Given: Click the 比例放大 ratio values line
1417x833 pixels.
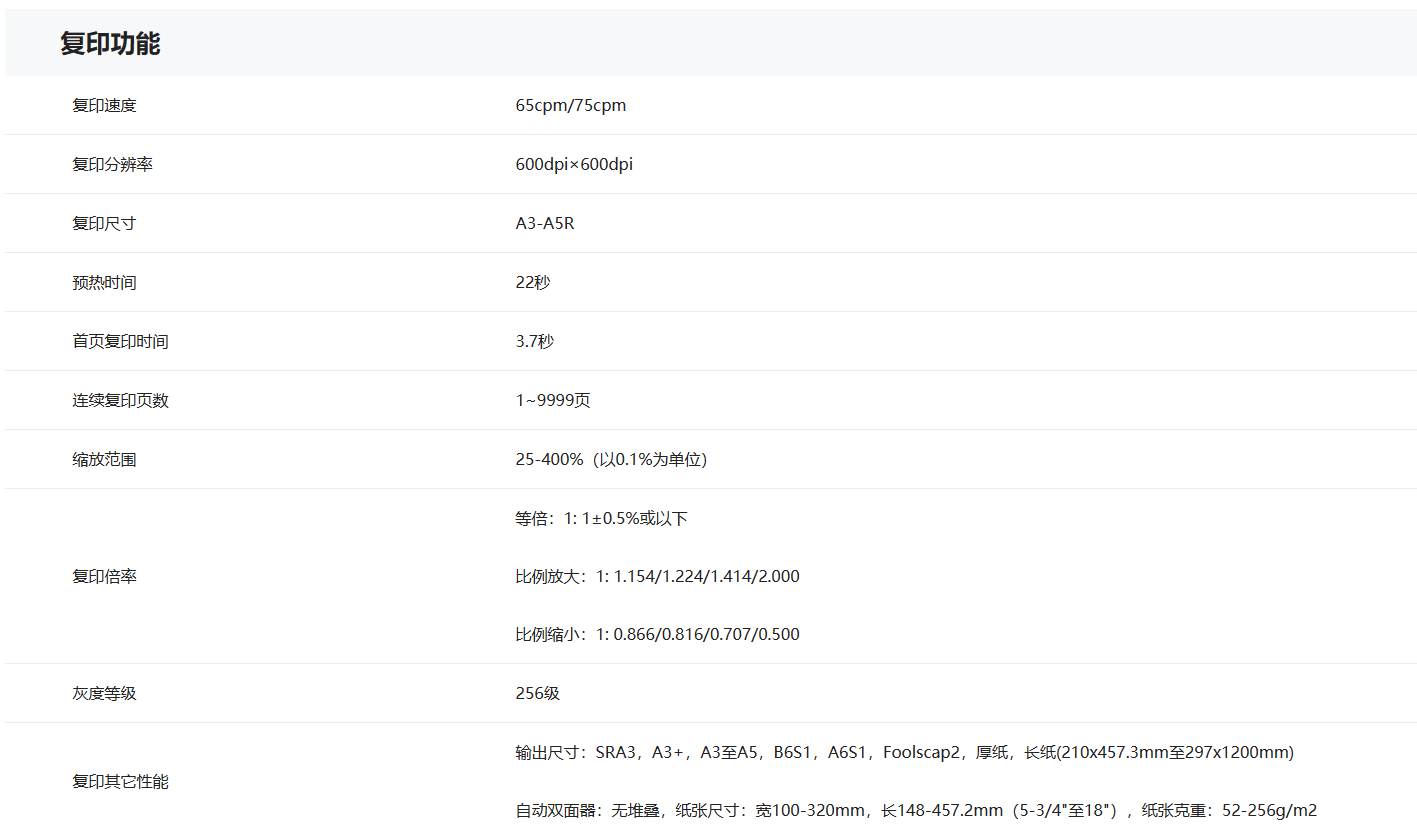Looking at the screenshot, I should 657,576.
